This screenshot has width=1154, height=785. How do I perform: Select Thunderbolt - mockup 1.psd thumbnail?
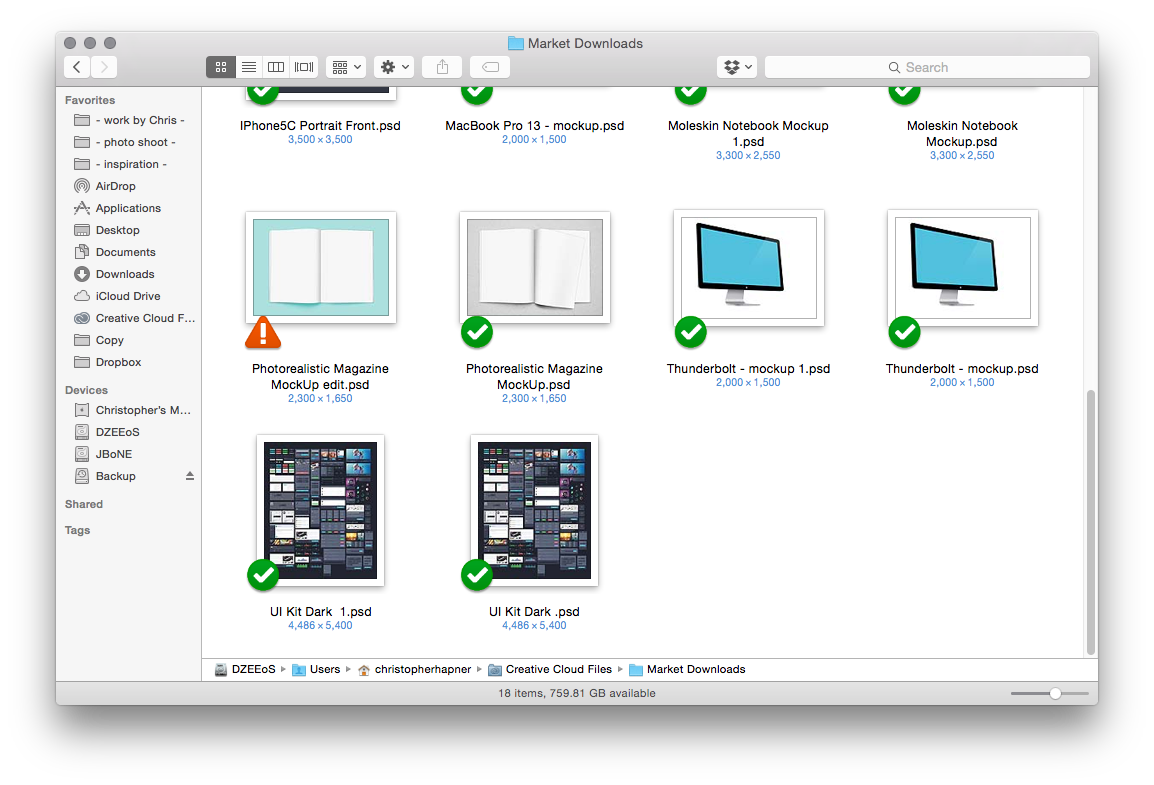748,268
